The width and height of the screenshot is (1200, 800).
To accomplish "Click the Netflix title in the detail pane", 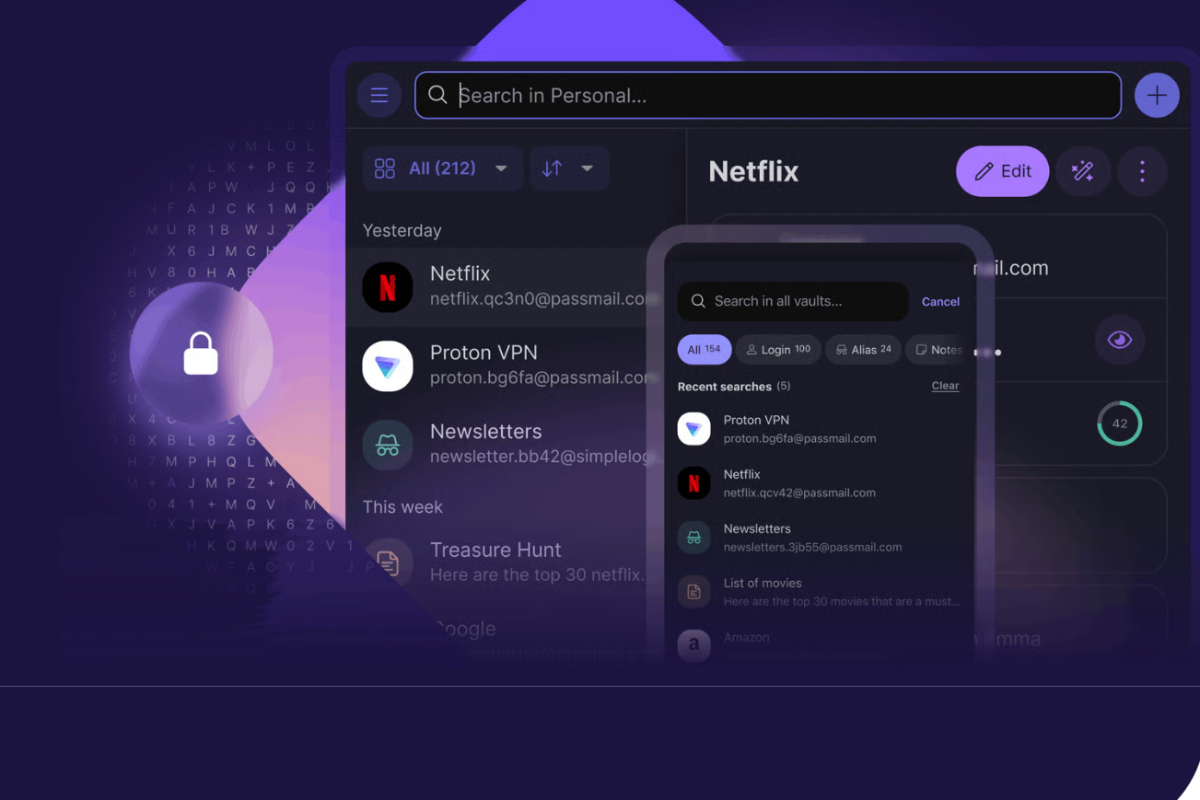I will (x=754, y=172).
